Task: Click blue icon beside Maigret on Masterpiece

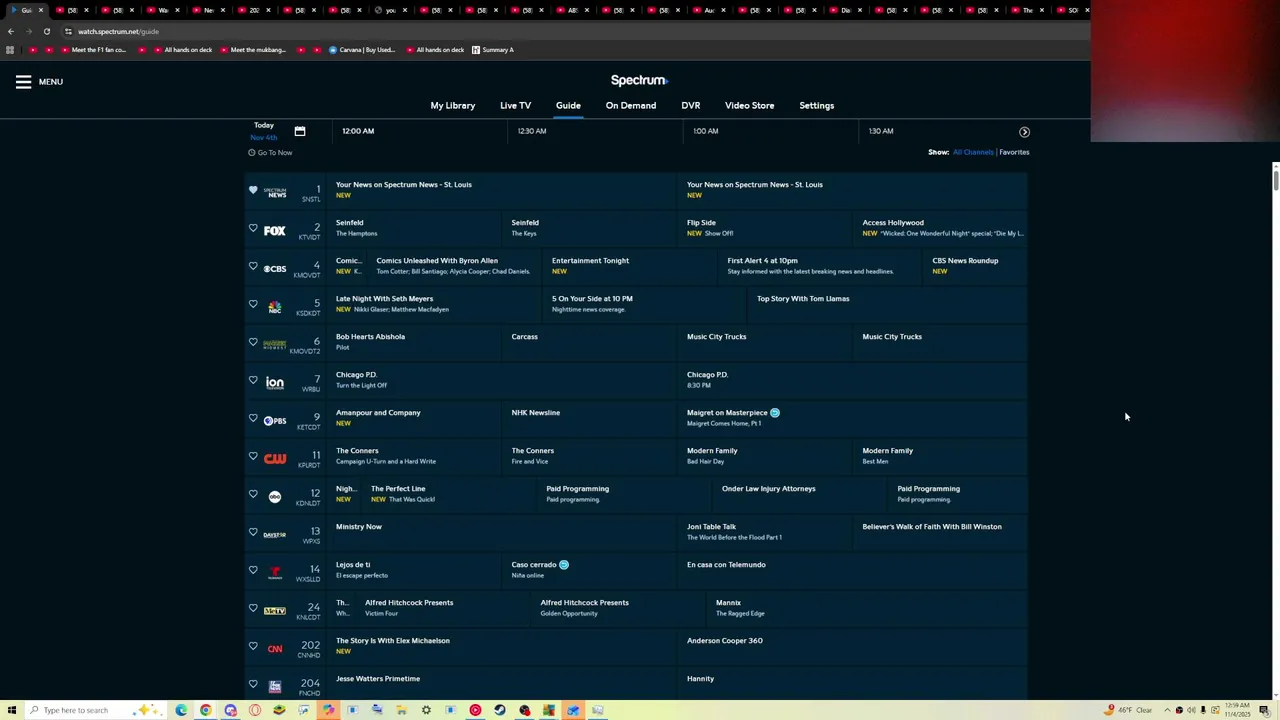Action: [x=775, y=413]
